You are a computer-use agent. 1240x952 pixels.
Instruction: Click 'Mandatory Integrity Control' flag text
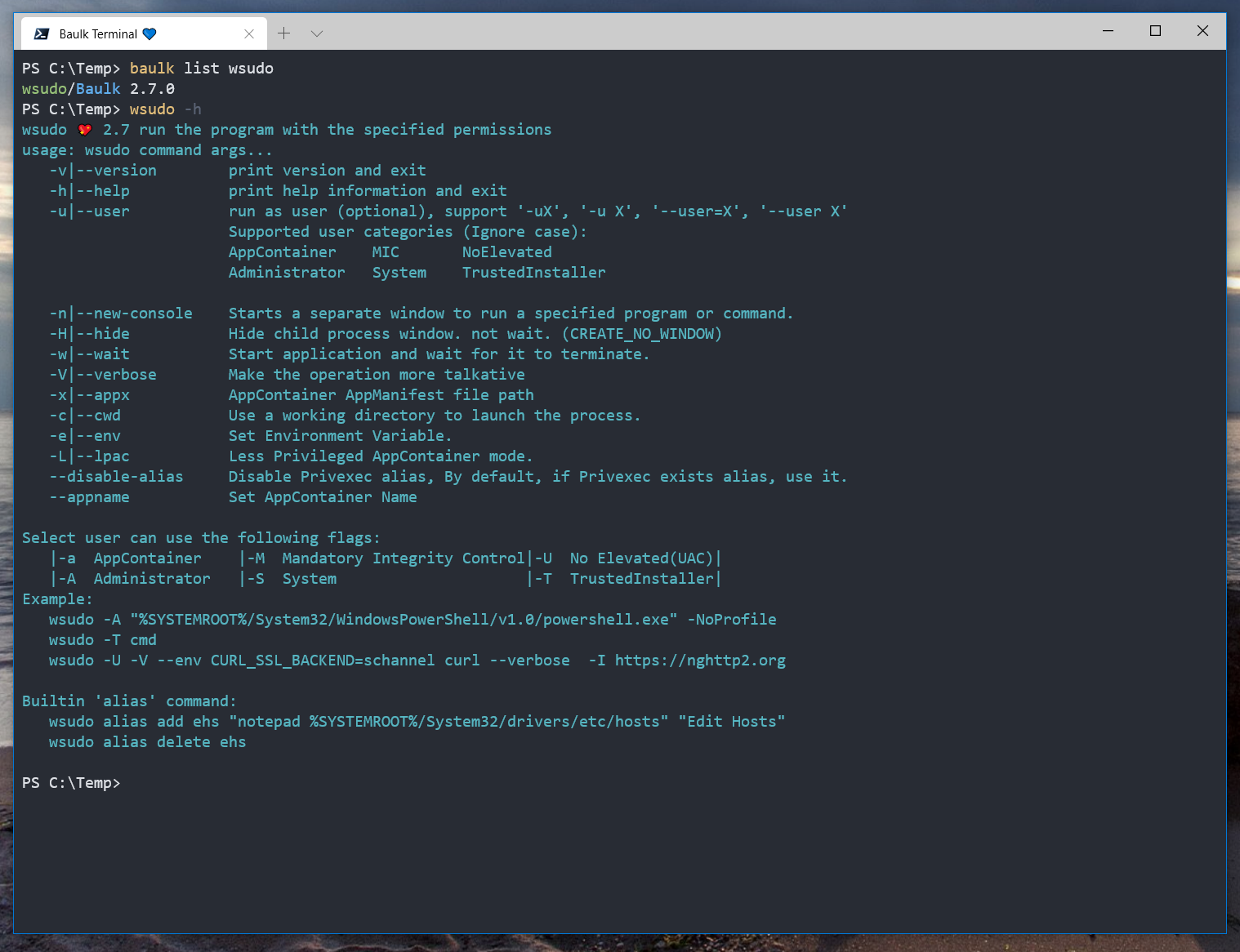tap(404, 558)
